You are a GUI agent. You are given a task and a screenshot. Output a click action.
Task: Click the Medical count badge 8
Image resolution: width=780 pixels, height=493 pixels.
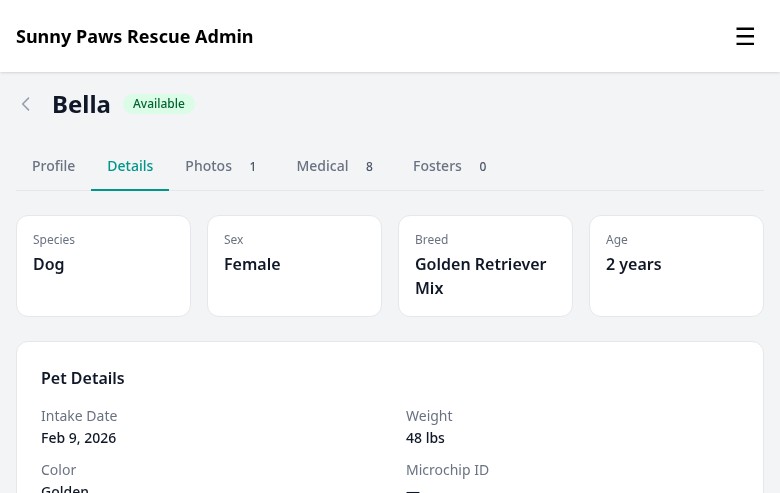click(x=369, y=167)
